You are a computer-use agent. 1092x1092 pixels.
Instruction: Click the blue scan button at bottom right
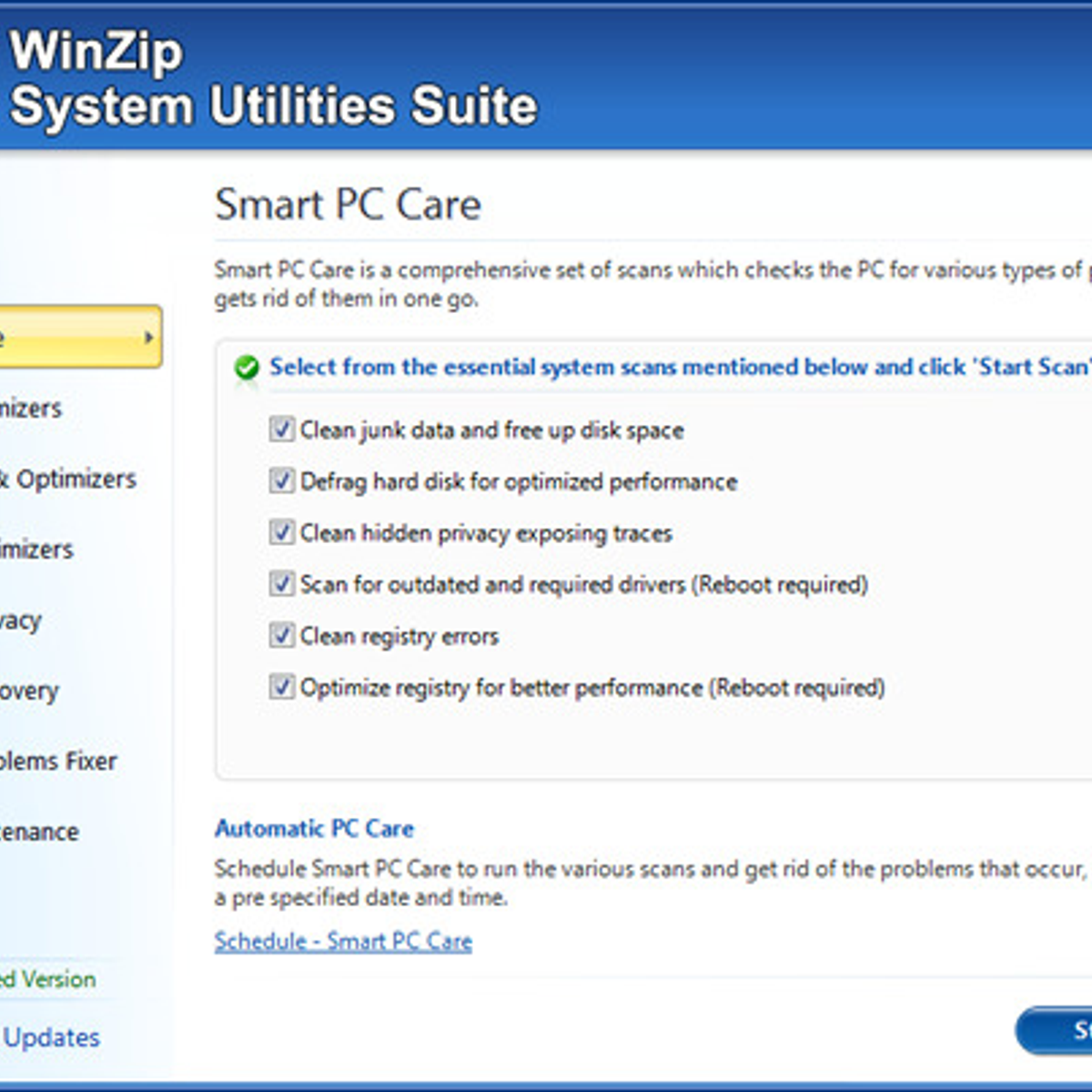point(1054,1030)
